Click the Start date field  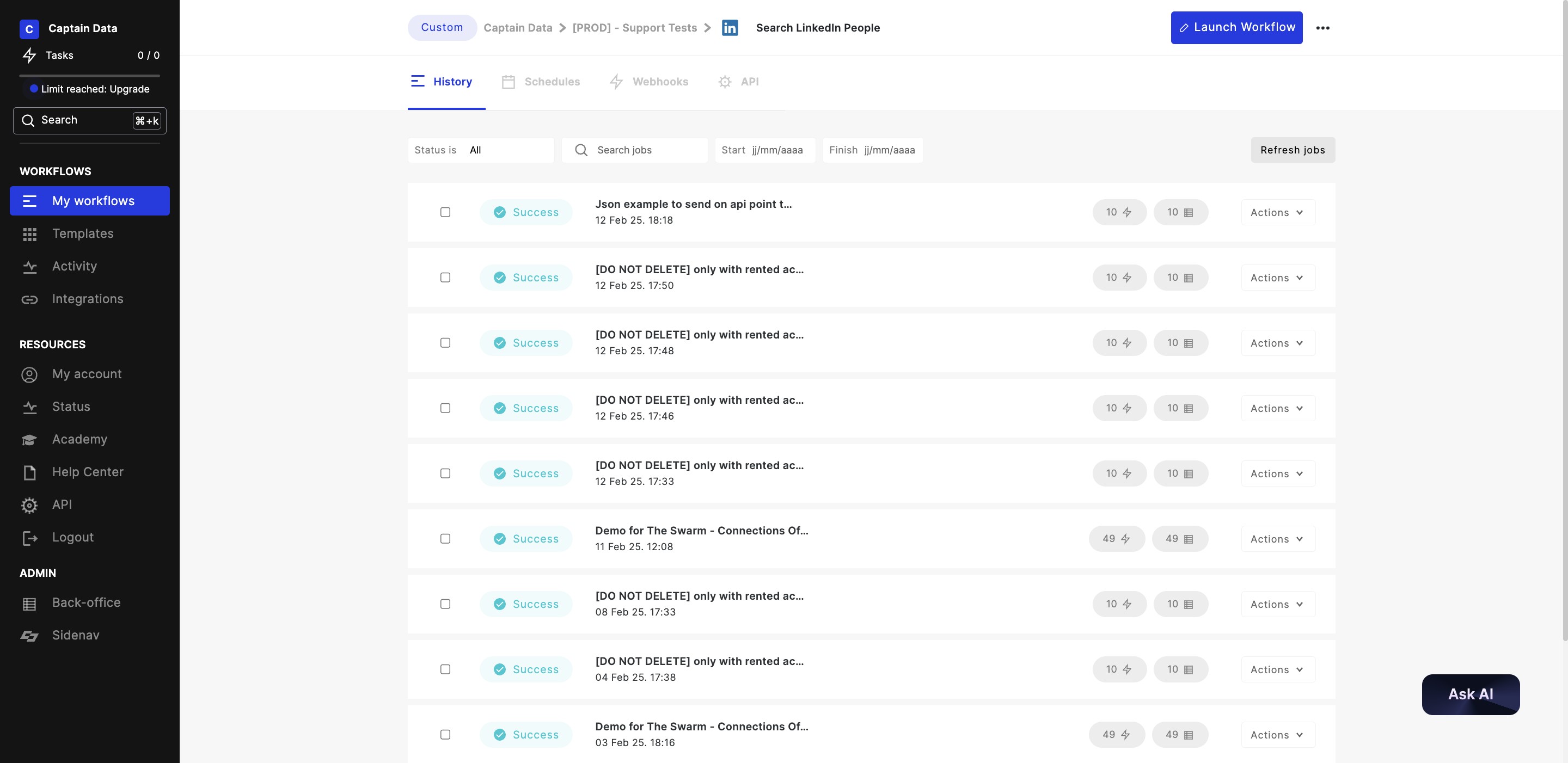coord(764,150)
